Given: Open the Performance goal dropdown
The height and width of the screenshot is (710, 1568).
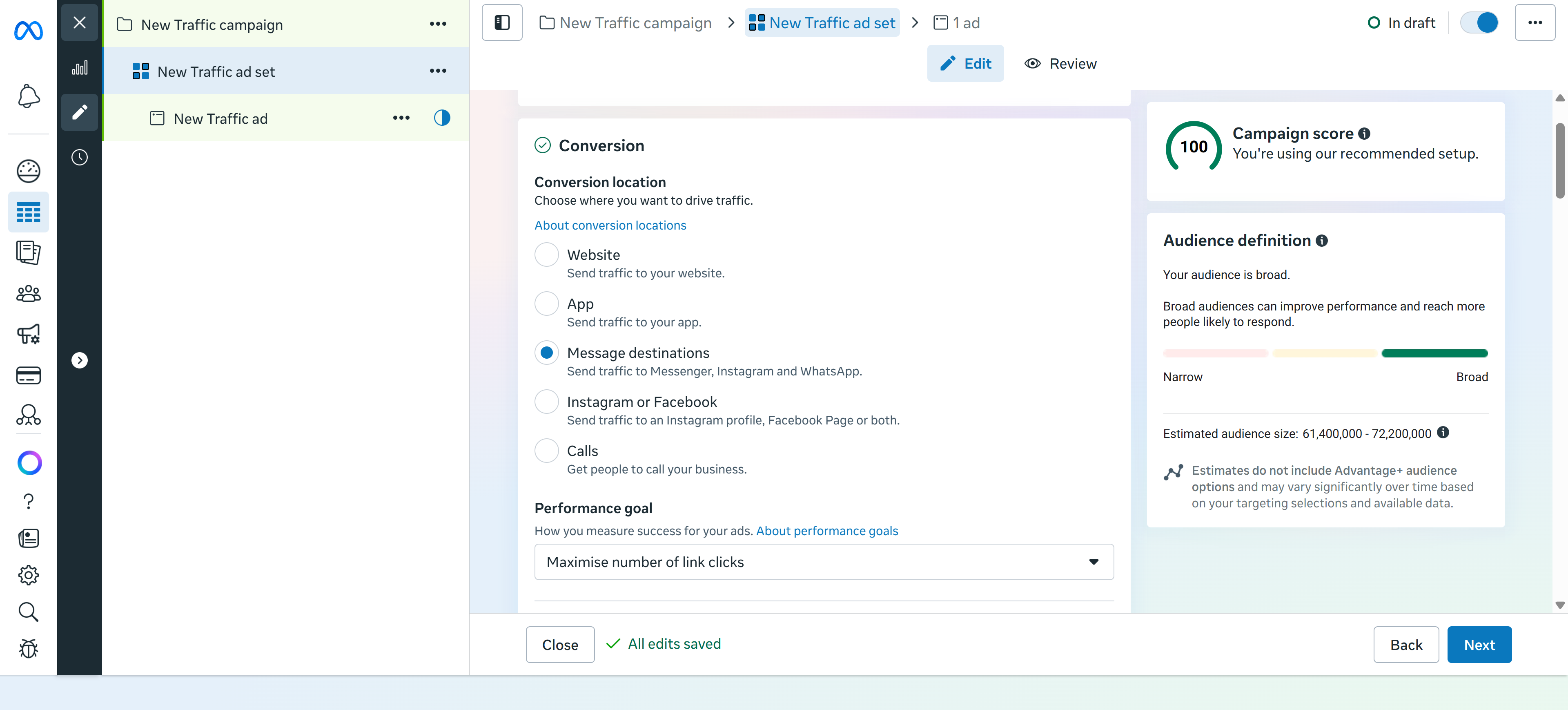Looking at the screenshot, I should [x=824, y=561].
